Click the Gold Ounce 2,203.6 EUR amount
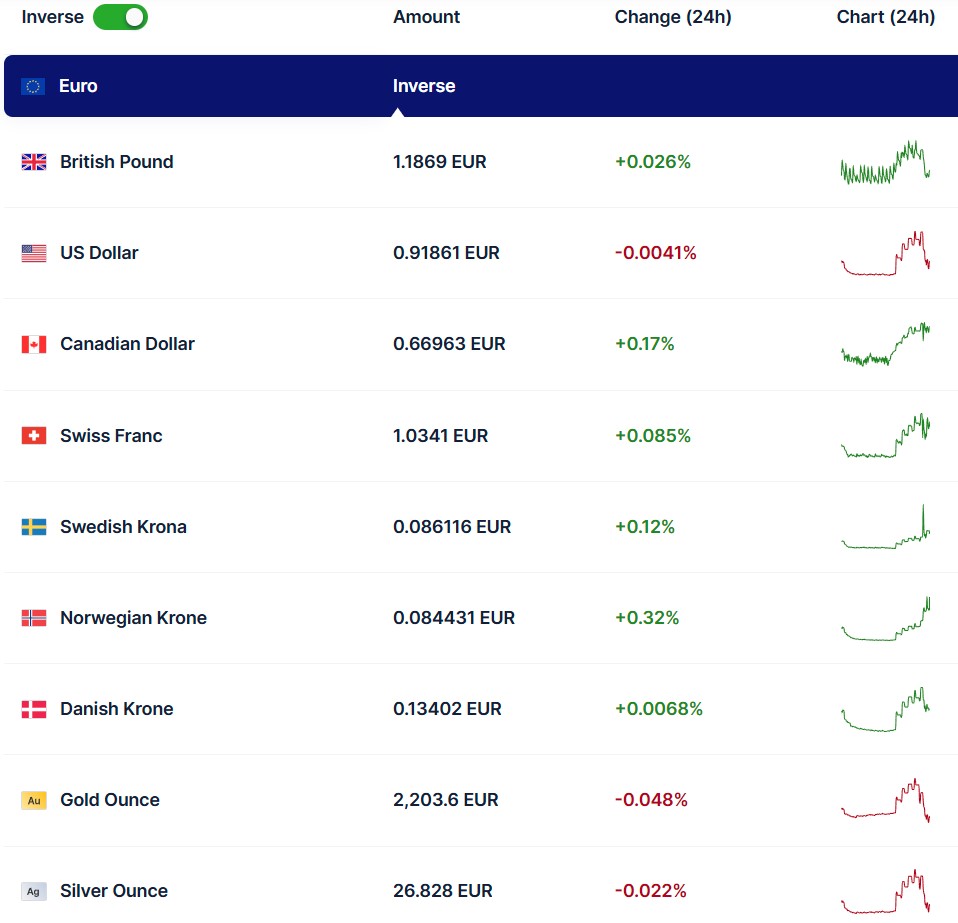Viewport: 958px width, 923px height. [x=445, y=800]
